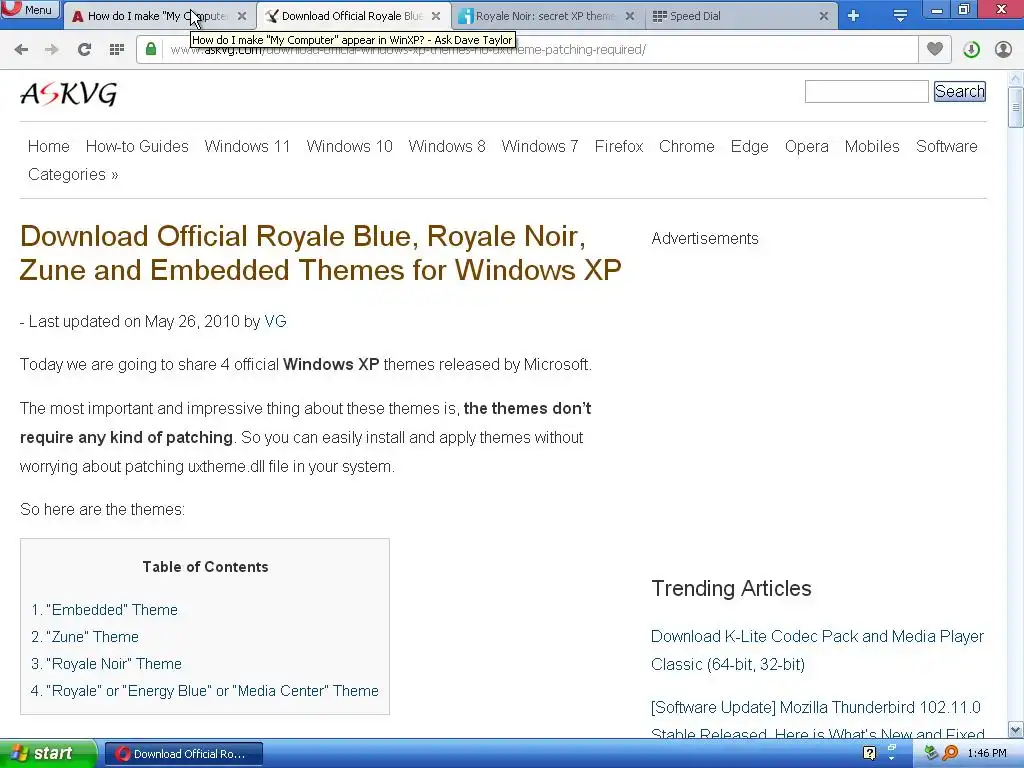The image size is (1024, 768).
Task: Open a new tab with plus icon
Action: click(854, 16)
